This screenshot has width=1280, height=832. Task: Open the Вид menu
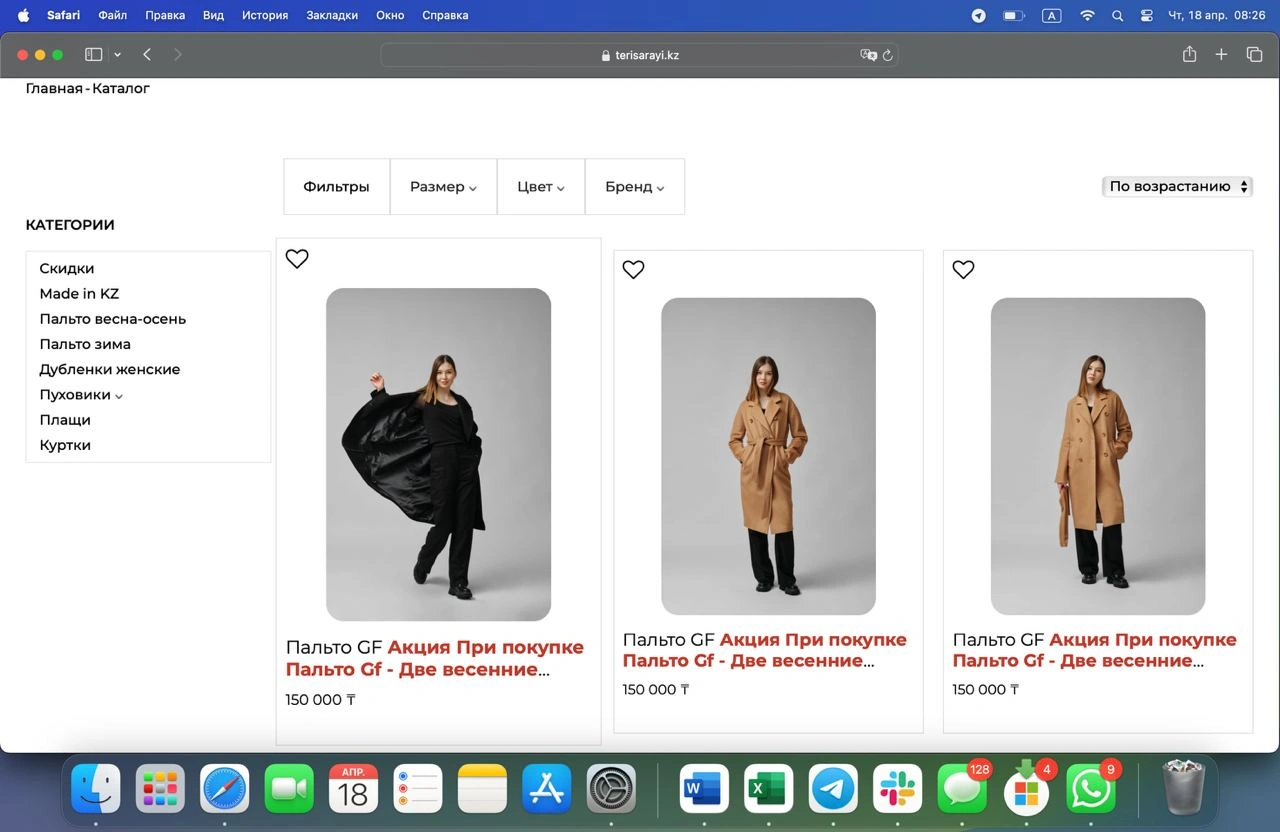213,16
